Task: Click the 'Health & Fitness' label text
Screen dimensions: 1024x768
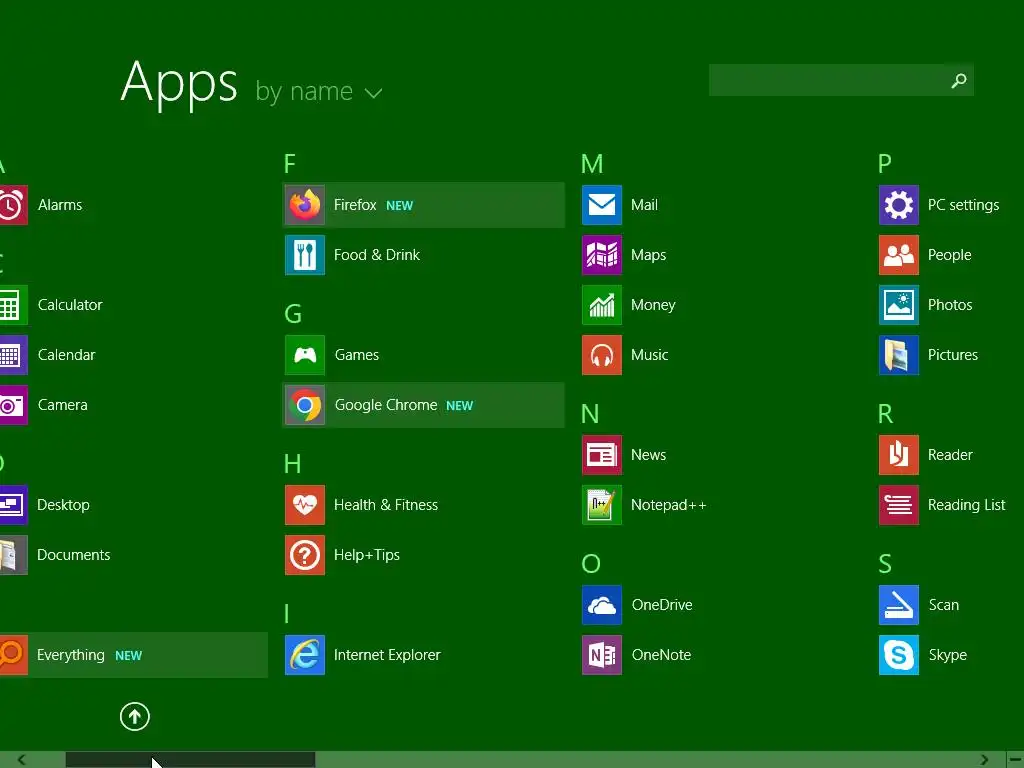Action: tap(386, 505)
